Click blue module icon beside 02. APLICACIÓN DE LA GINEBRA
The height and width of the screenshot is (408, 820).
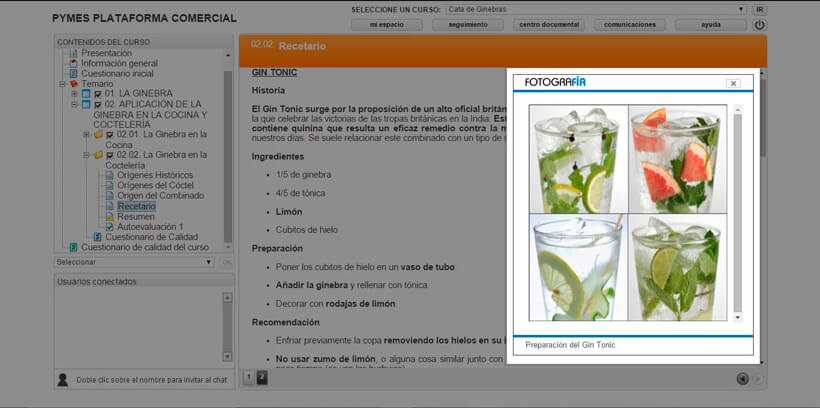[86, 104]
